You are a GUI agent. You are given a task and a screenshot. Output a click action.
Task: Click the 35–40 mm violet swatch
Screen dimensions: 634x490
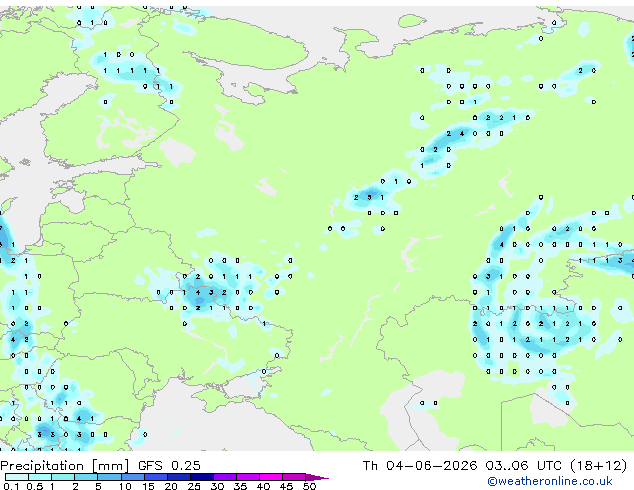click(x=247, y=477)
